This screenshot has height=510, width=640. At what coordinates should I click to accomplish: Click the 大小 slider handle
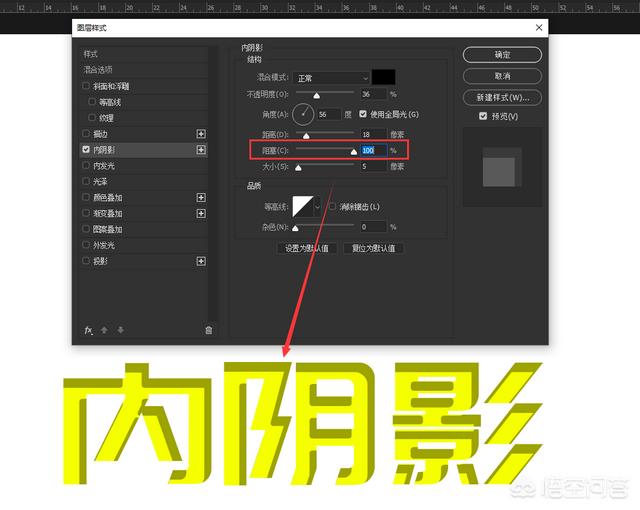coord(298,168)
